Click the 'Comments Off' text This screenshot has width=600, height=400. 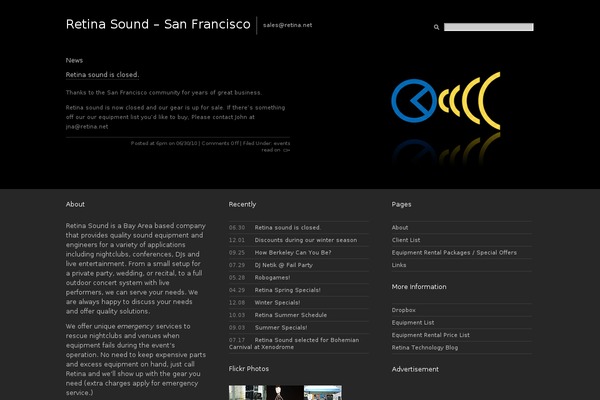tap(220, 143)
